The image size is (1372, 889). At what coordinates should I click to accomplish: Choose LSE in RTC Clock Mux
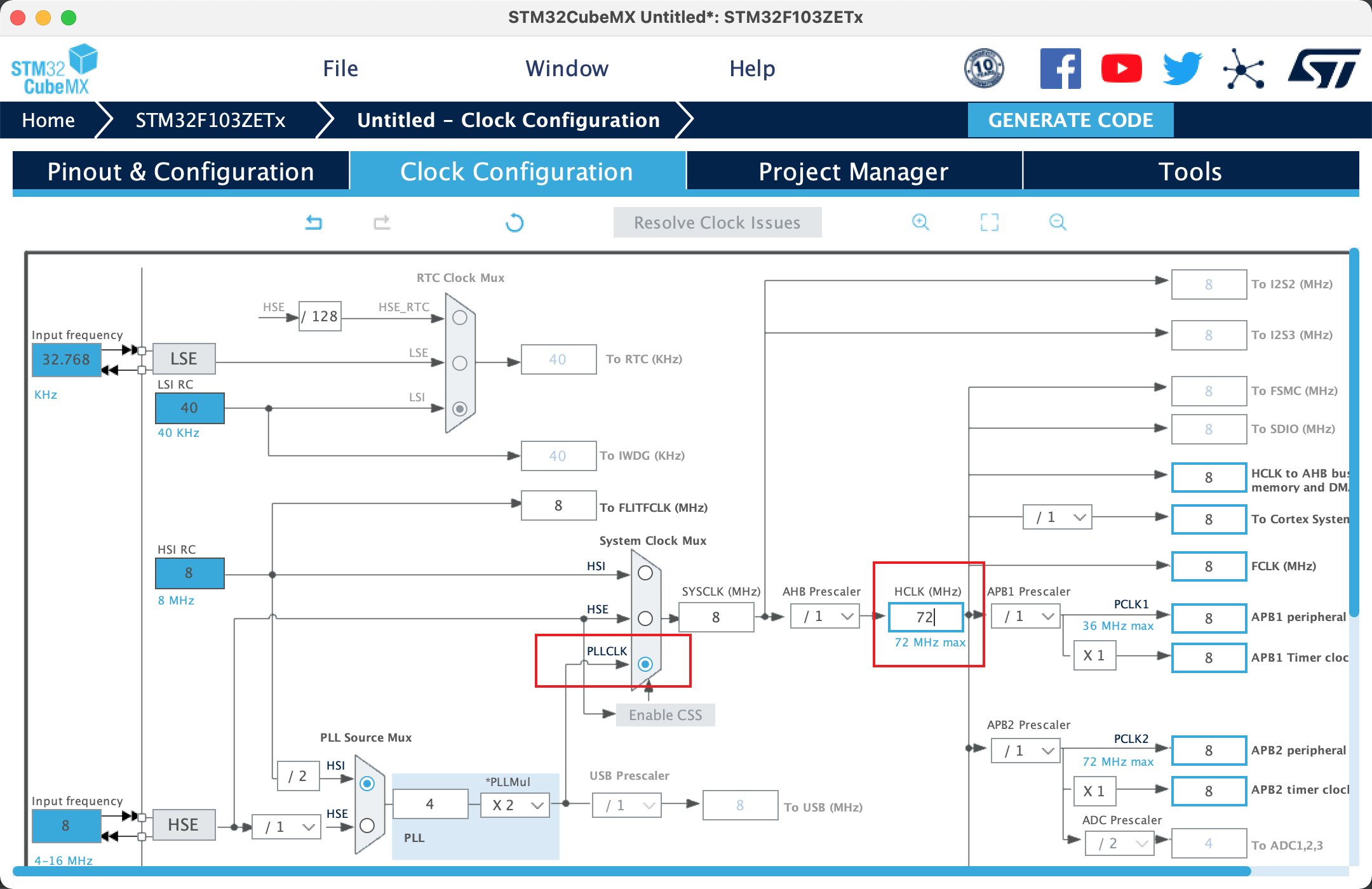[x=460, y=363]
